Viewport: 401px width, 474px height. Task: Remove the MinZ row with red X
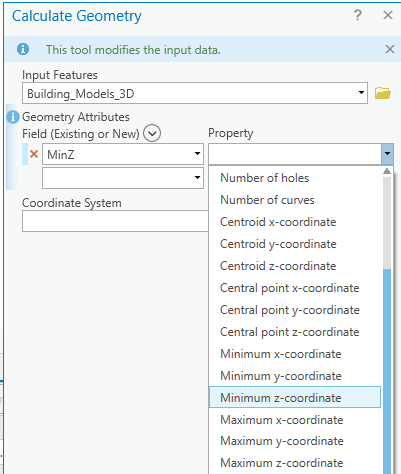tap(34, 154)
